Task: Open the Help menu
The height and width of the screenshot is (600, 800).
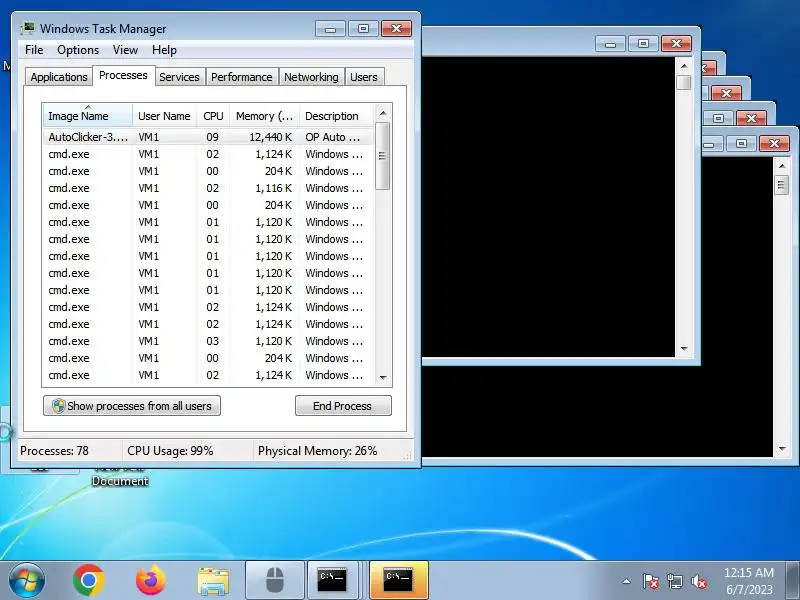Action: tap(164, 50)
